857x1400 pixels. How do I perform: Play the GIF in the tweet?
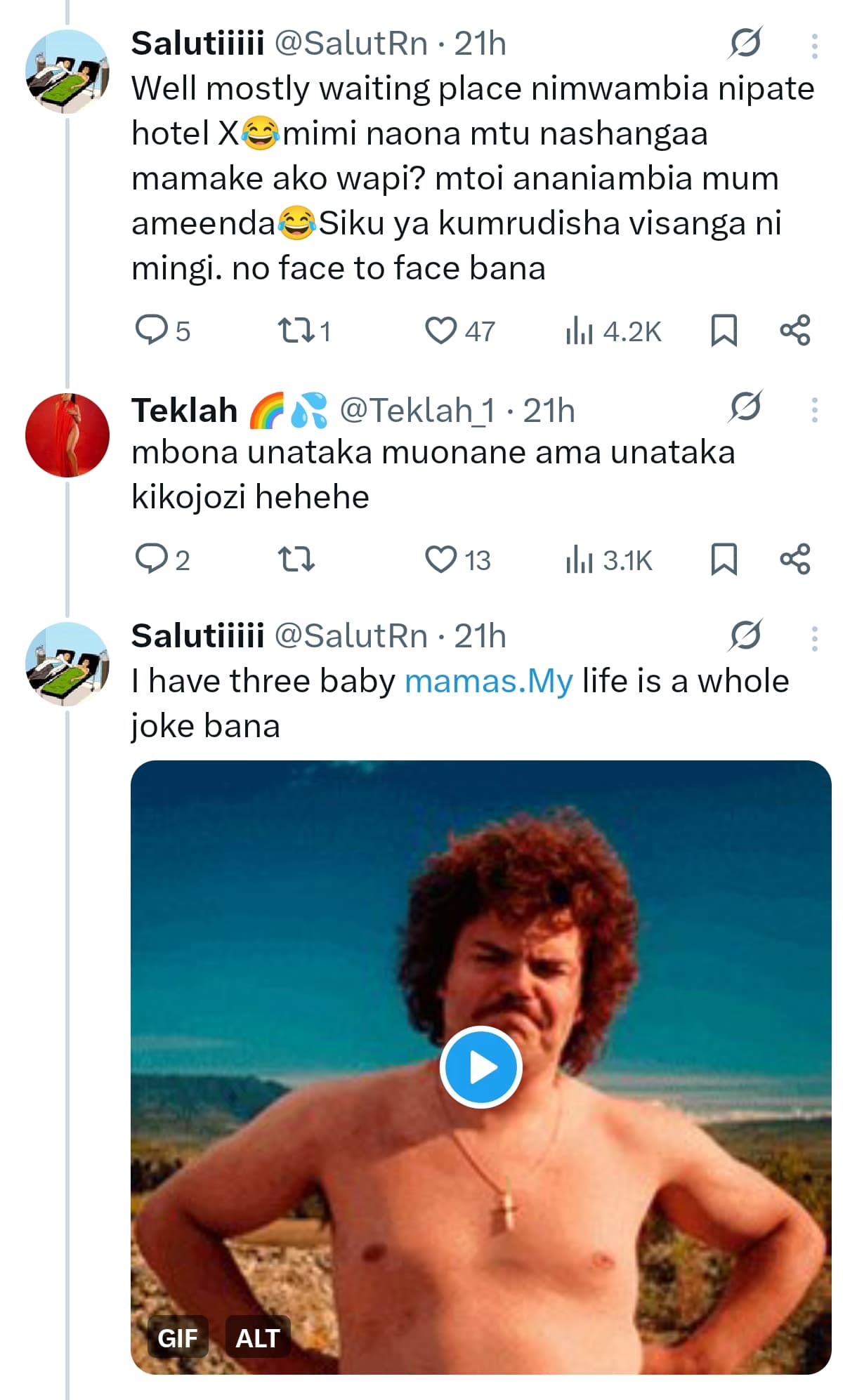tap(481, 1067)
